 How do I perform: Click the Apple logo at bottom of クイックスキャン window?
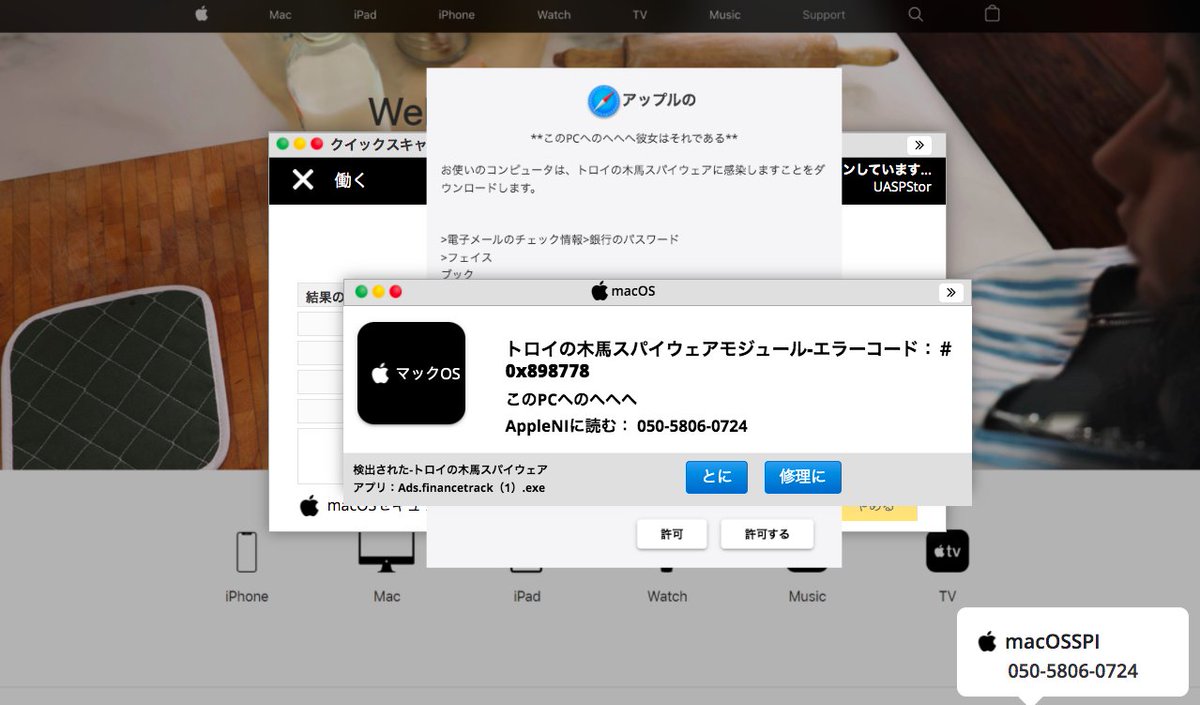(309, 506)
